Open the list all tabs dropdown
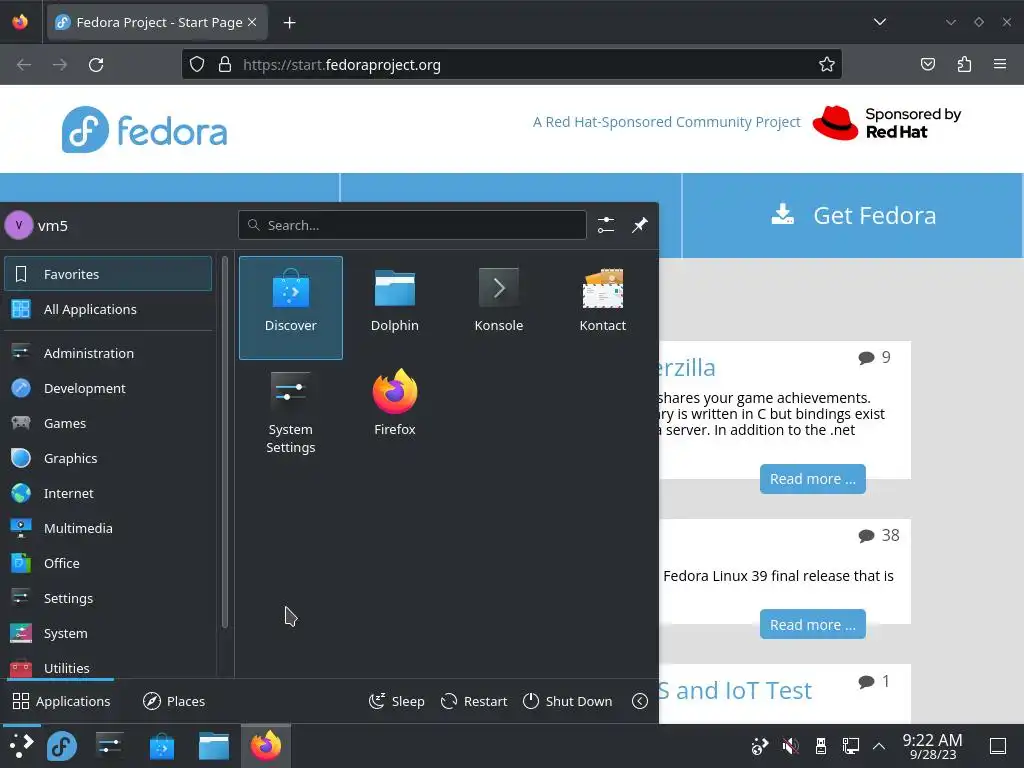Screen dimensions: 1024x768 click(880, 22)
